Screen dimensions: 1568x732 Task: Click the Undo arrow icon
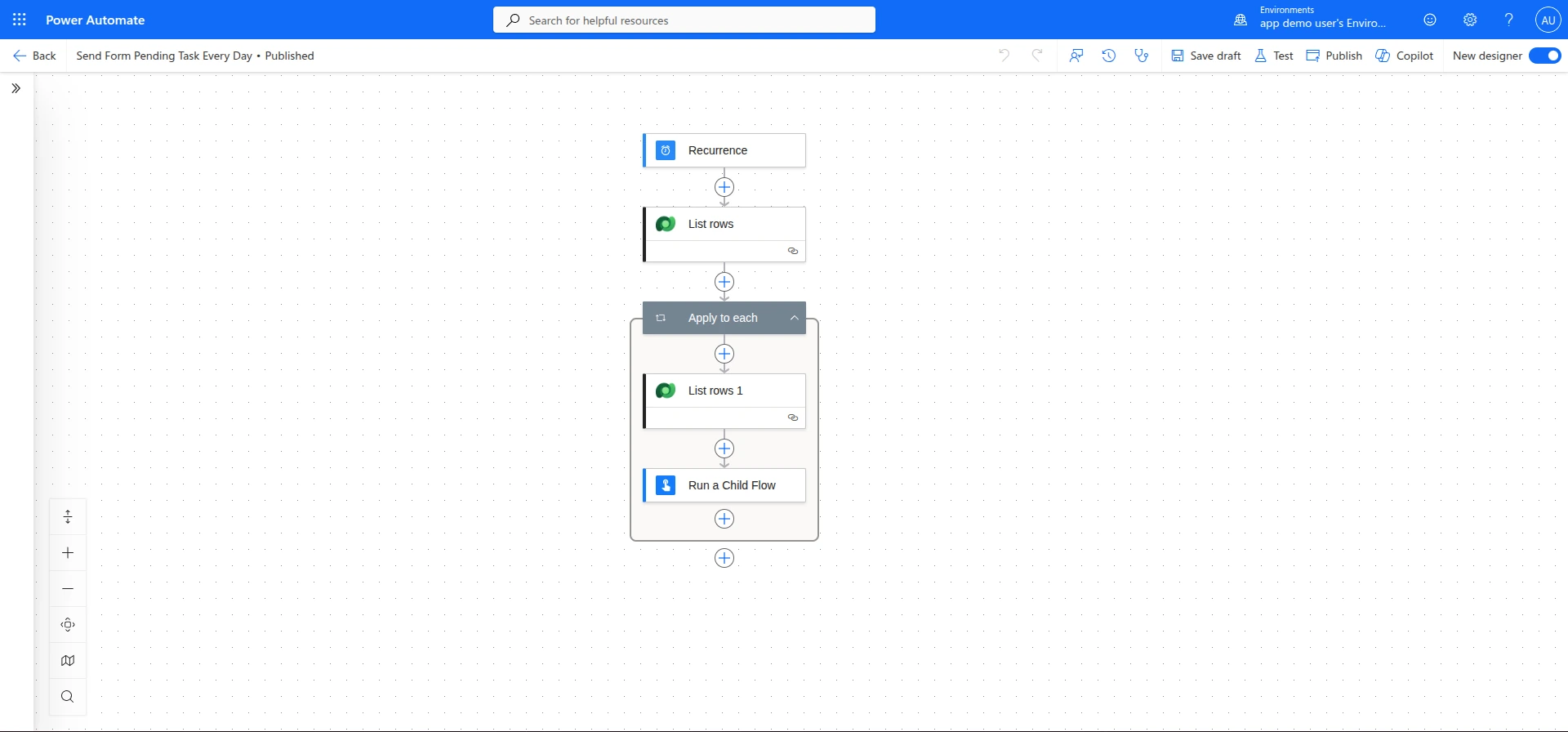1004,56
